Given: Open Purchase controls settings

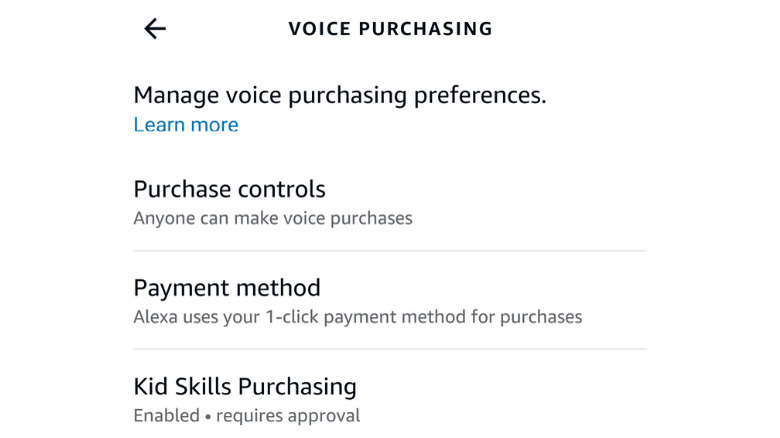Looking at the screenshot, I should coord(230,189).
